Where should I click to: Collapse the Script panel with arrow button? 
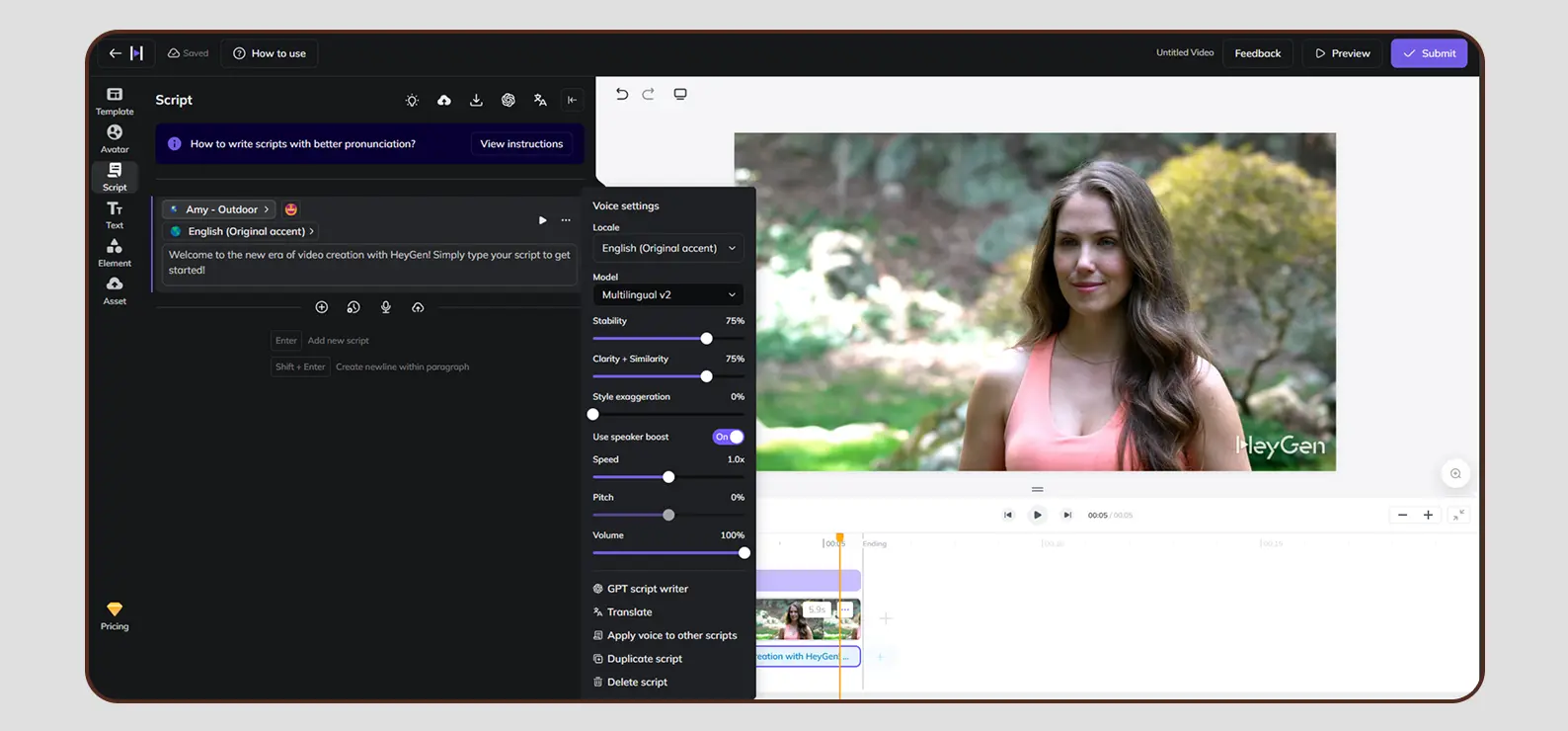click(572, 100)
